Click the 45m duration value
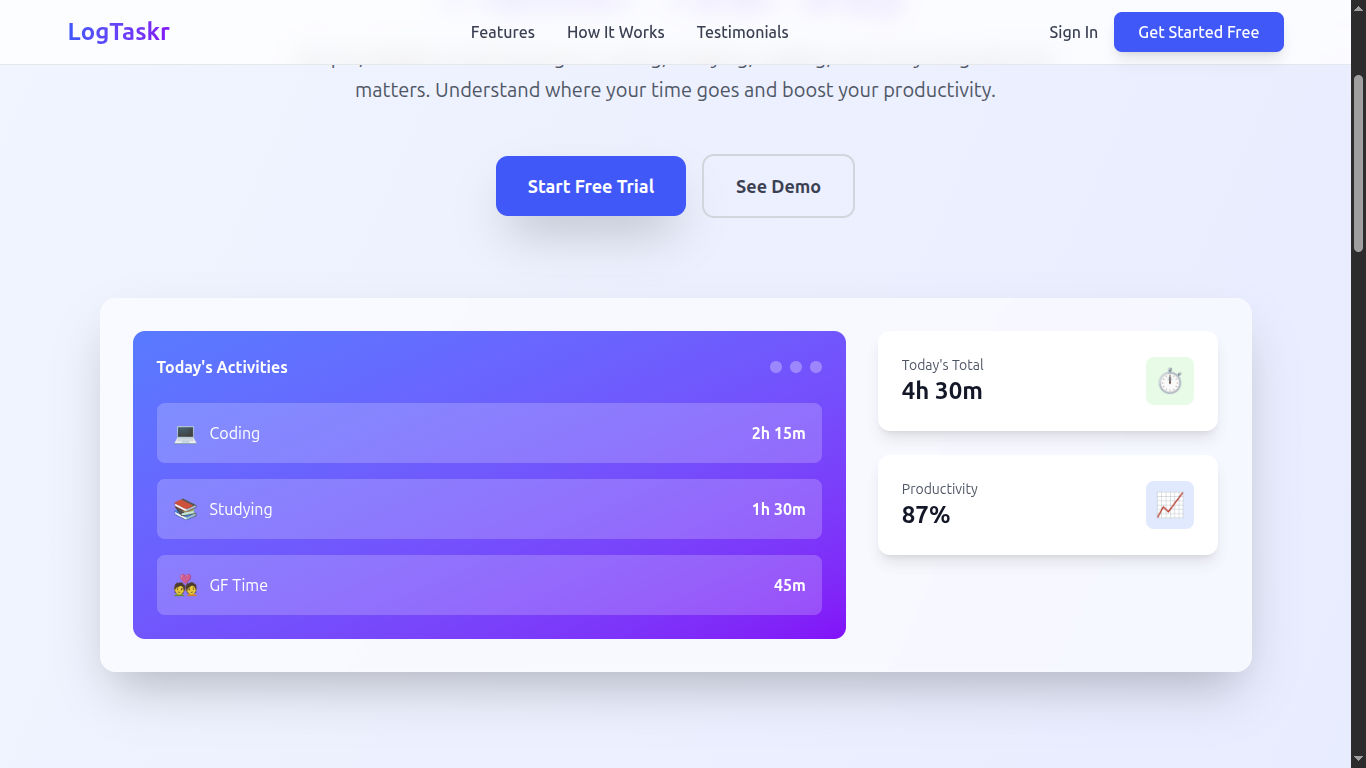Viewport: 1366px width, 768px height. 790,585
